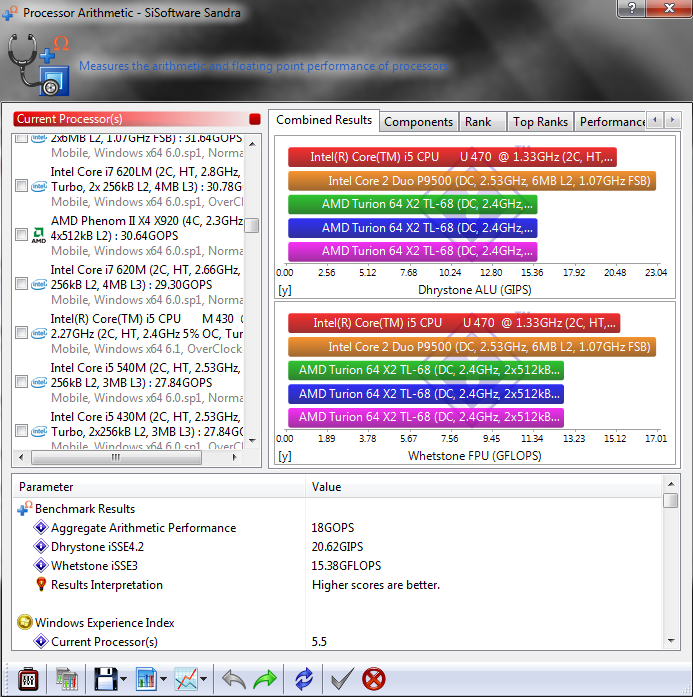The image size is (693, 697).
Task: Click the 15.38GFLOPS value
Action: (x=346, y=566)
